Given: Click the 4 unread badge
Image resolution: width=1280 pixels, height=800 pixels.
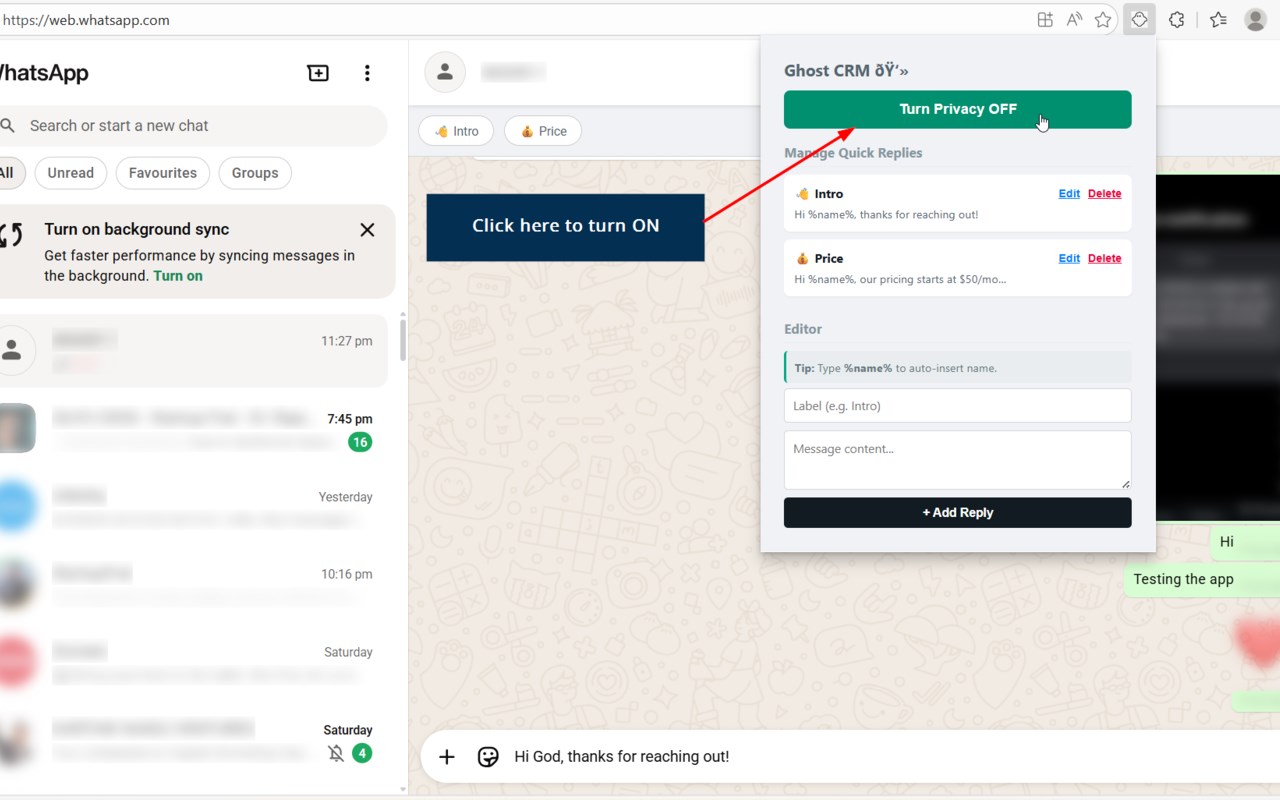Looking at the screenshot, I should point(362,753).
